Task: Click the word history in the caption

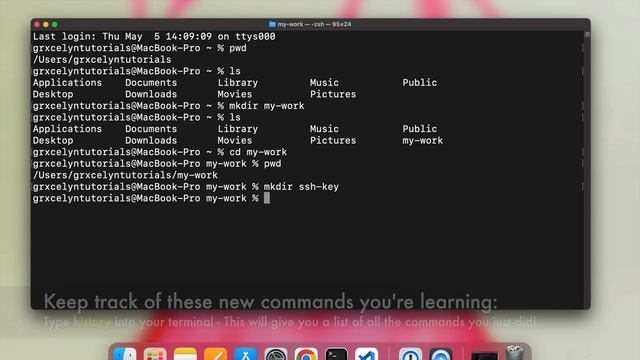Action: point(92,322)
